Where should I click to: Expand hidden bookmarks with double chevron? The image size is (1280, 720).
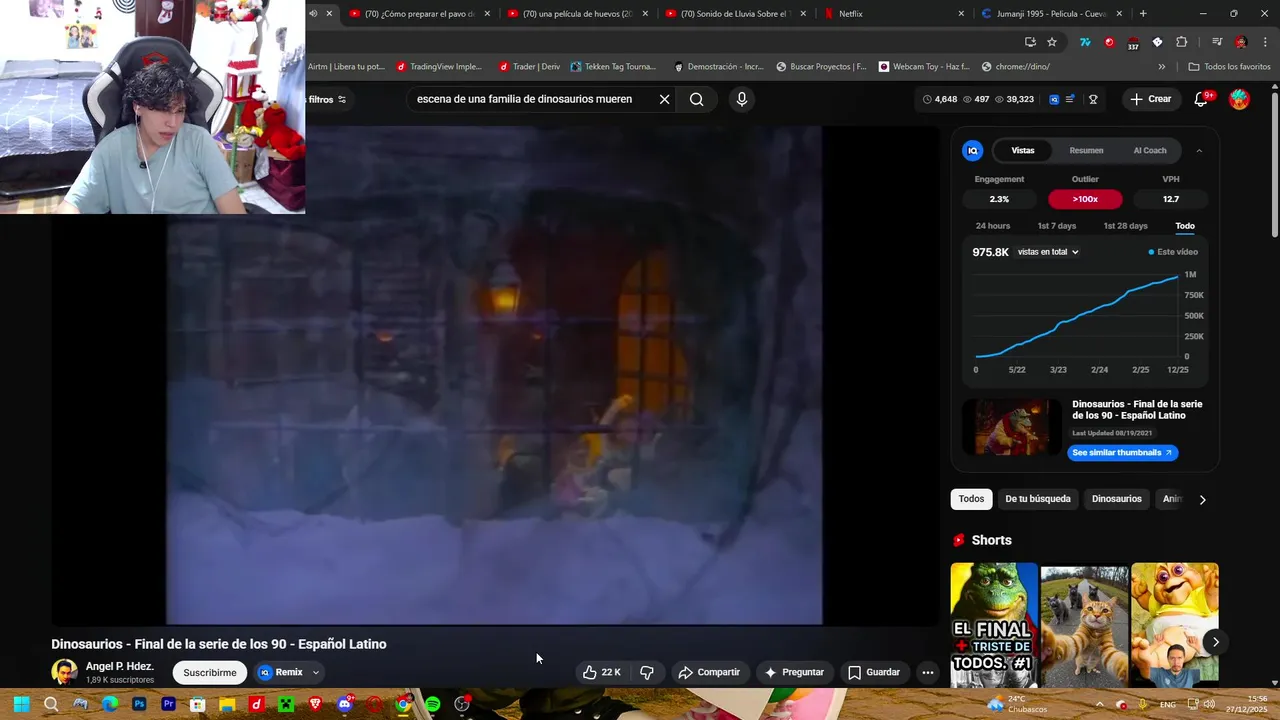1161,67
